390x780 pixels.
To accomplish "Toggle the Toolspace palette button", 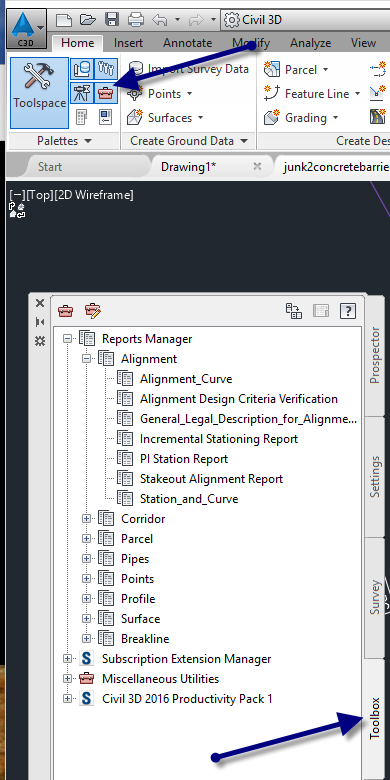I will [39, 93].
